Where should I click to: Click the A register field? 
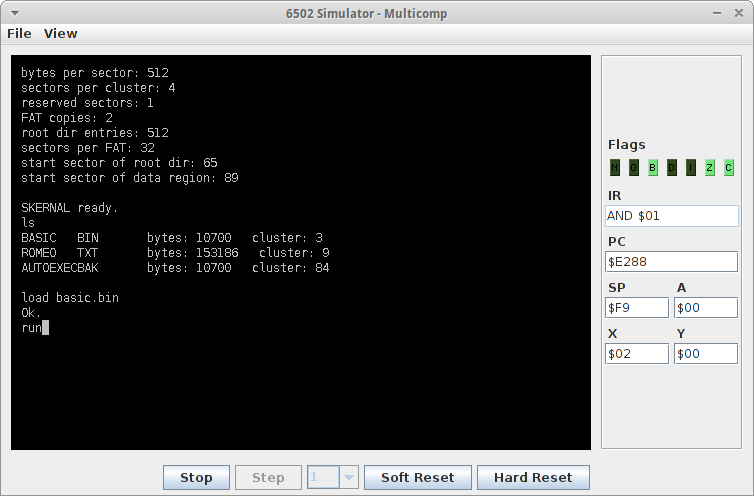click(x=706, y=307)
